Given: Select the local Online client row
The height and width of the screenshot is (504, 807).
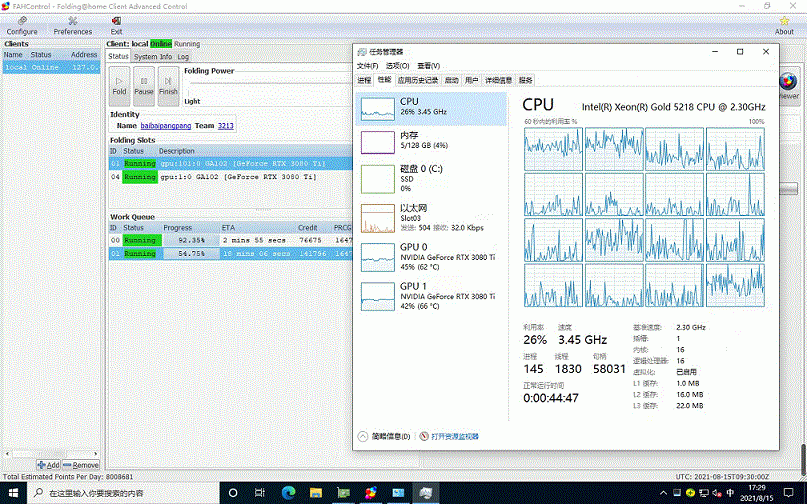Looking at the screenshot, I should click(x=51, y=67).
